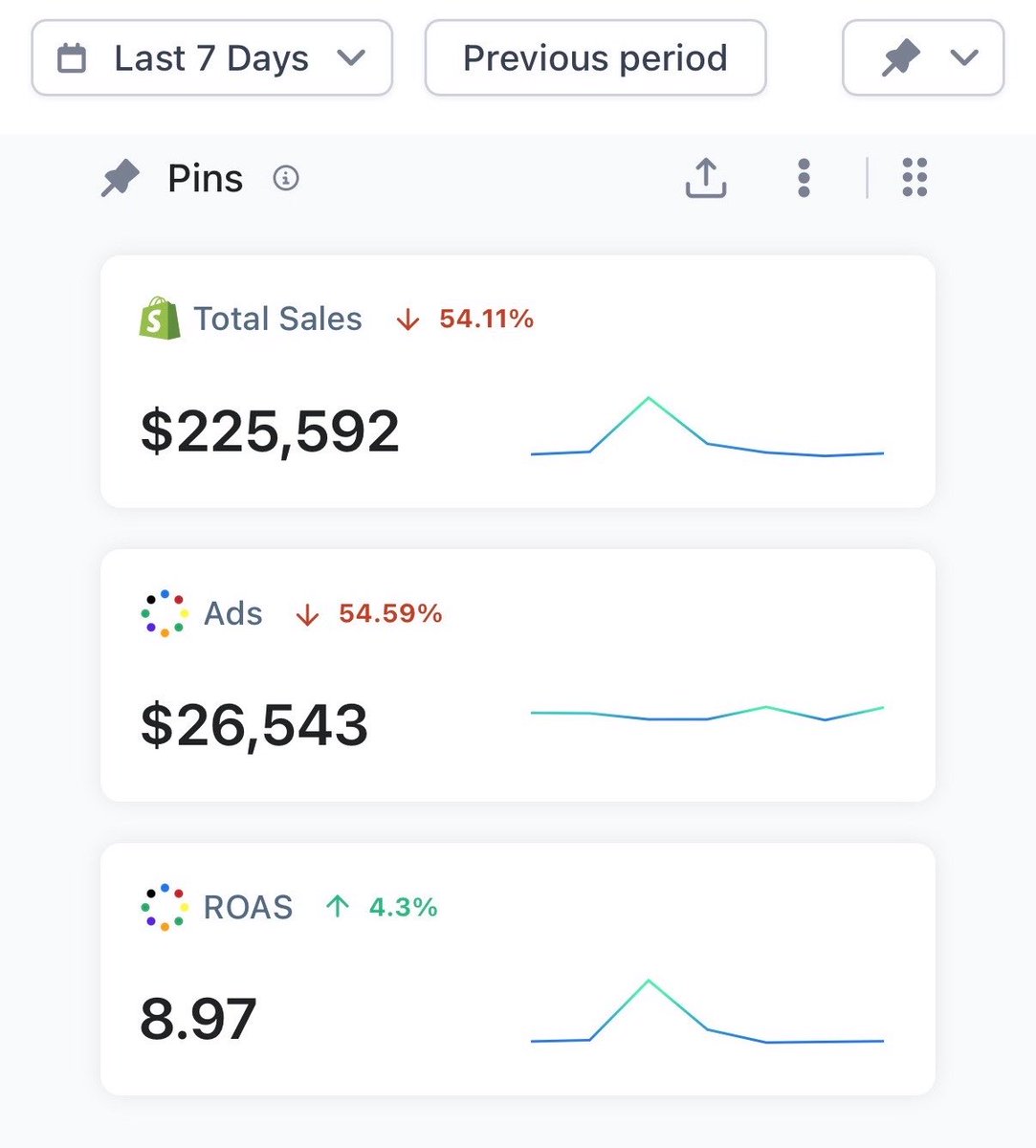Click the Ads sparkline chart
1036x1148 pixels.
click(707, 714)
